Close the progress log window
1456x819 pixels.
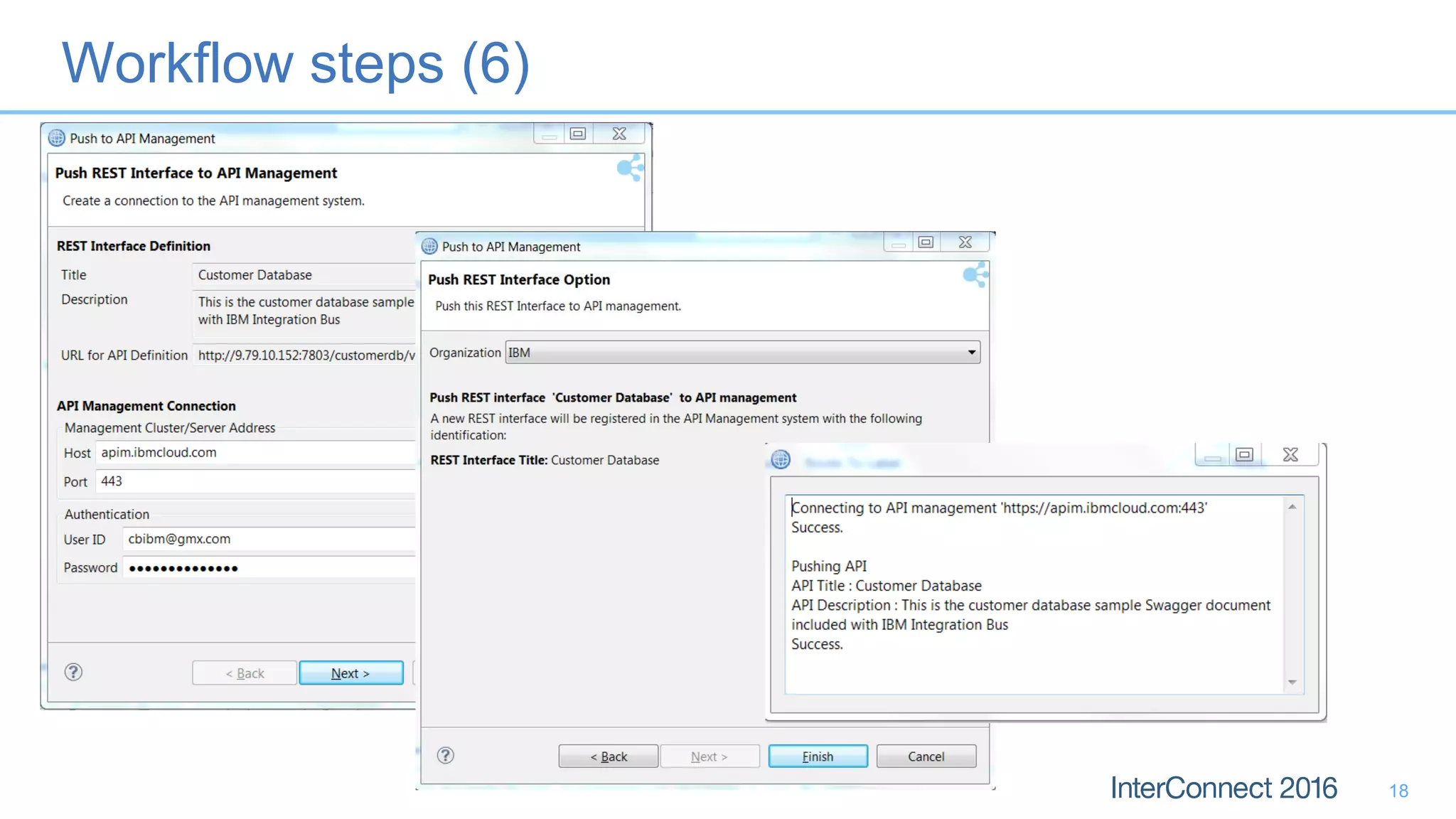coord(1290,454)
